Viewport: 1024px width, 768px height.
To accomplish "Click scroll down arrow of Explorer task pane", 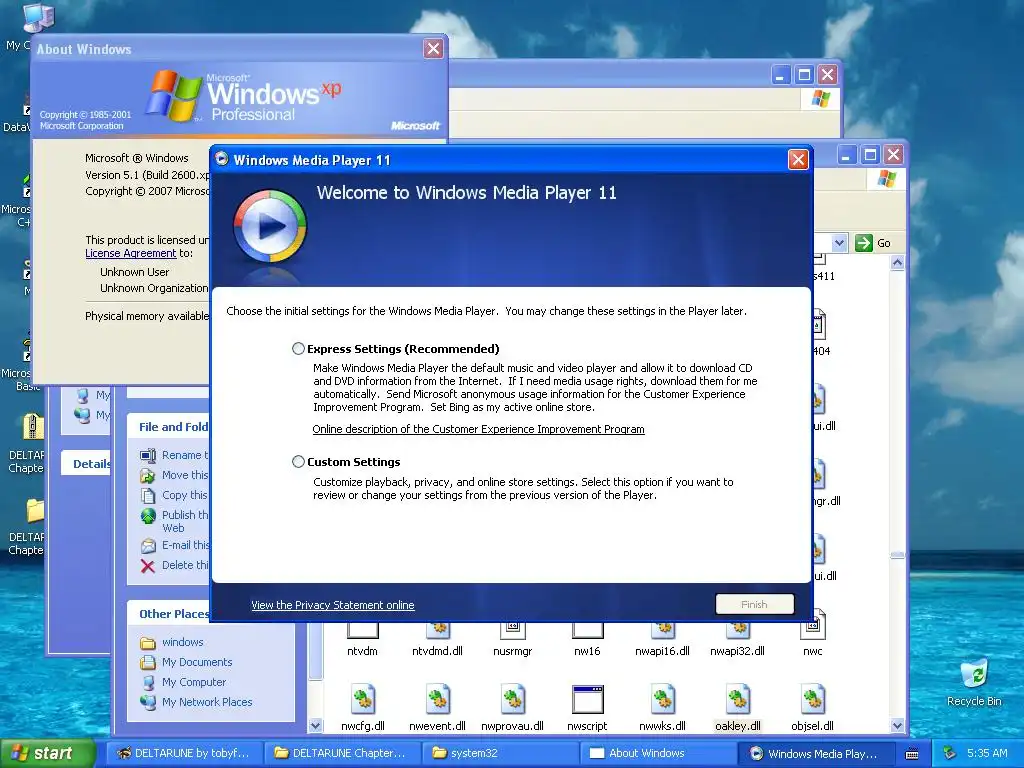I will [315, 725].
